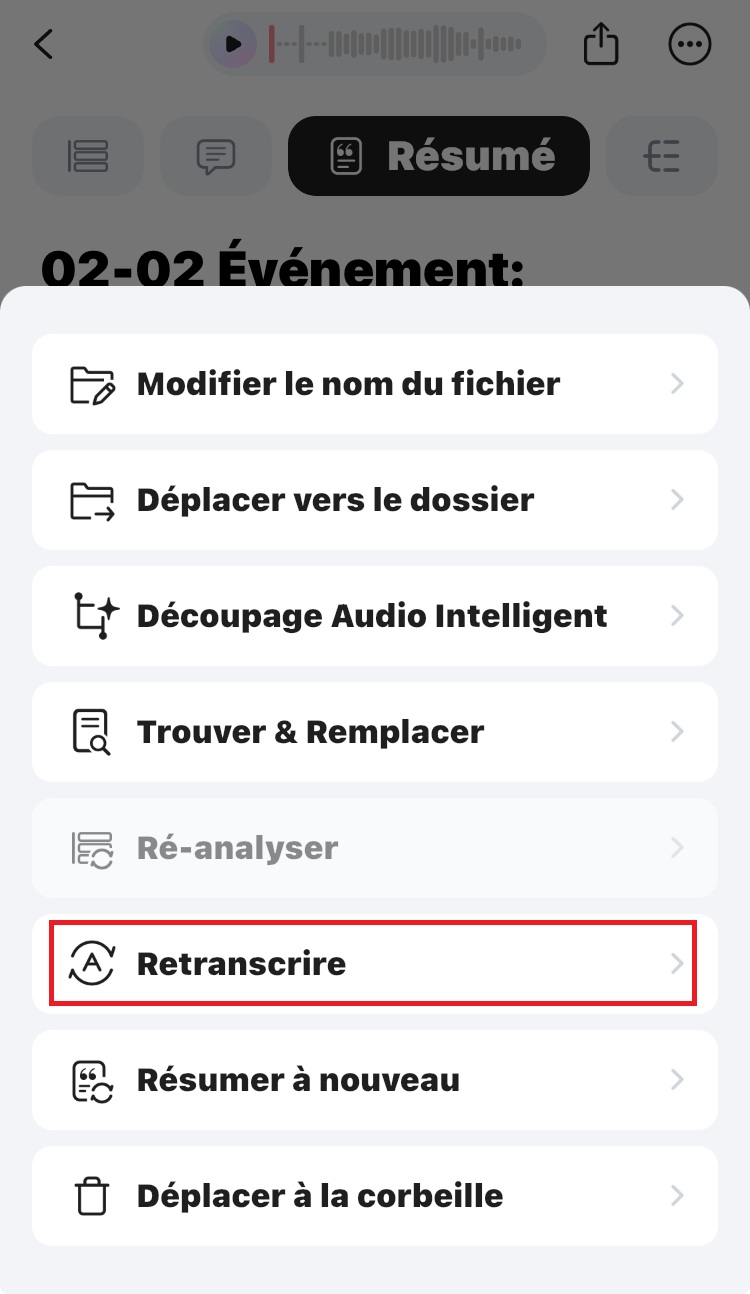Tap the 02-02 Événement title
This screenshot has height=1294, width=750.
click(x=283, y=270)
